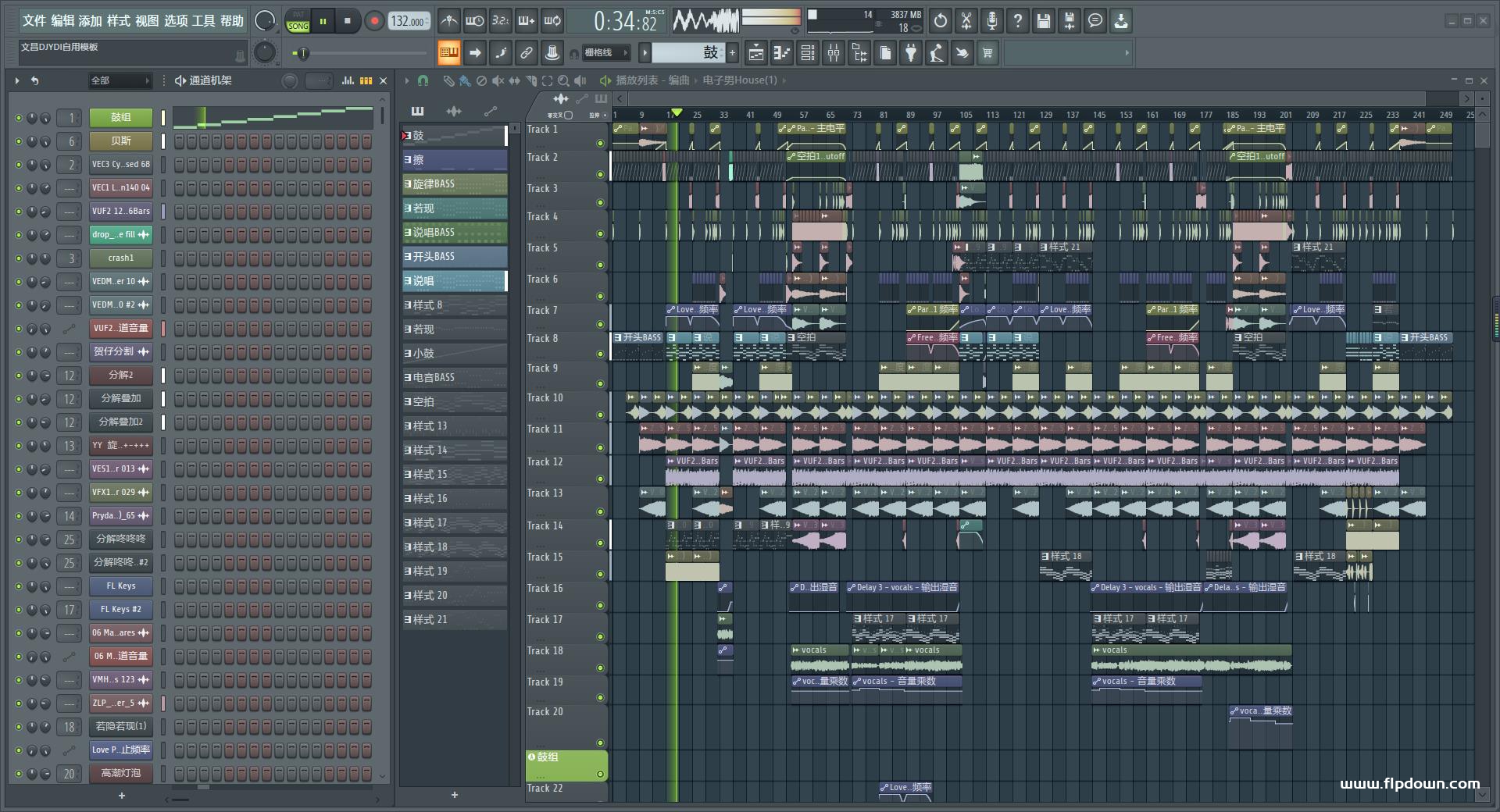1500x812 pixels.
Task: Click multilink to controllers knob icon
Action: [552, 53]
